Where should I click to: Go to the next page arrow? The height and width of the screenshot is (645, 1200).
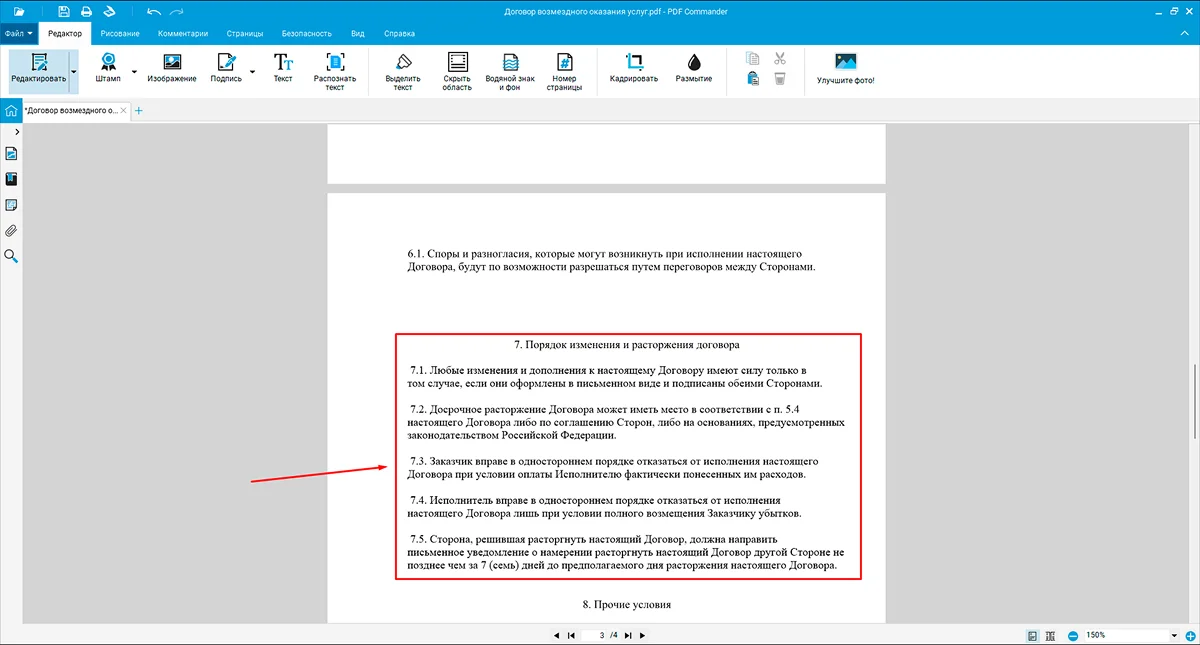[643, 635]
